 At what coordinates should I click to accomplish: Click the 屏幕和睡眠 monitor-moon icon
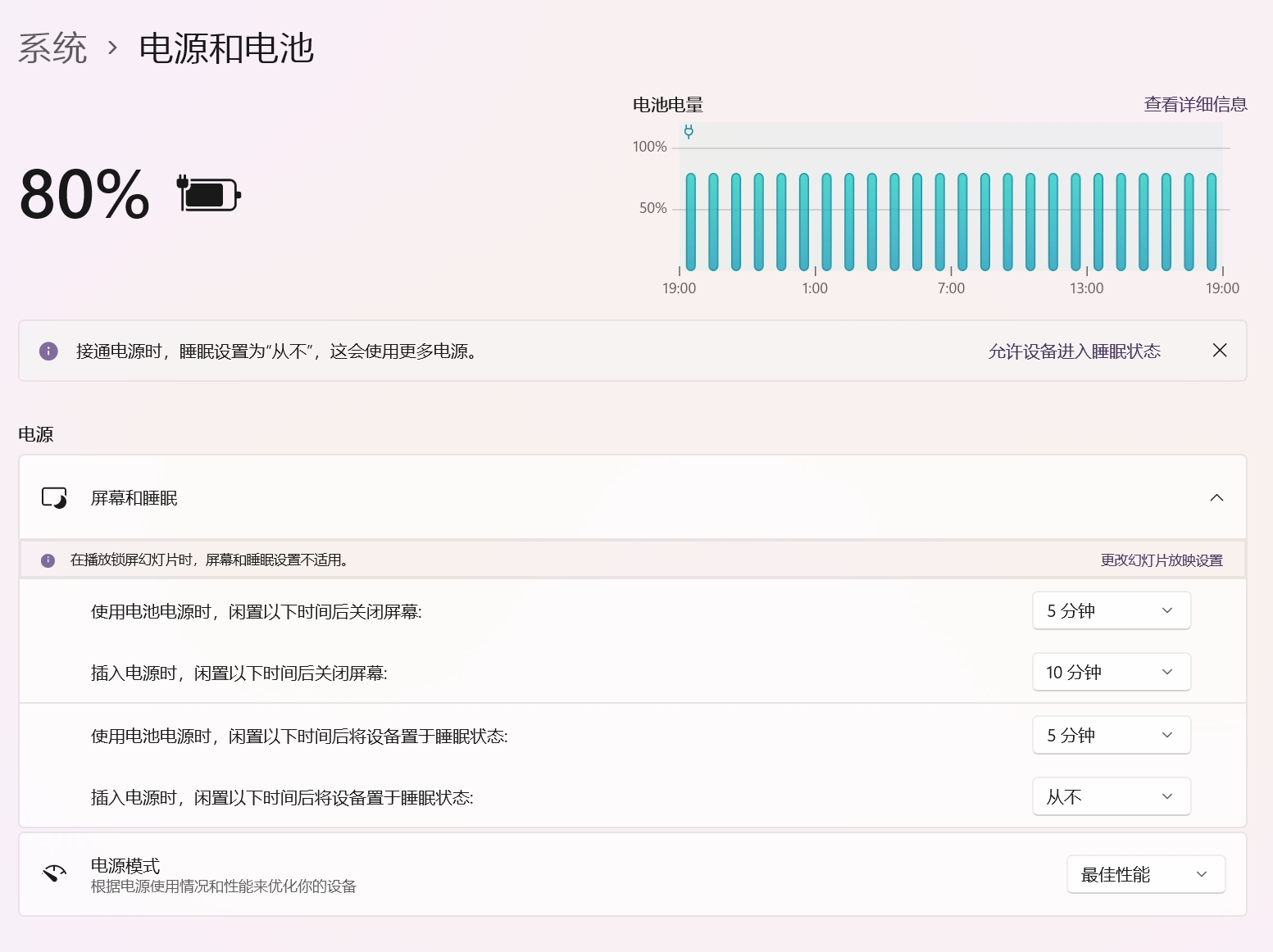54,497
